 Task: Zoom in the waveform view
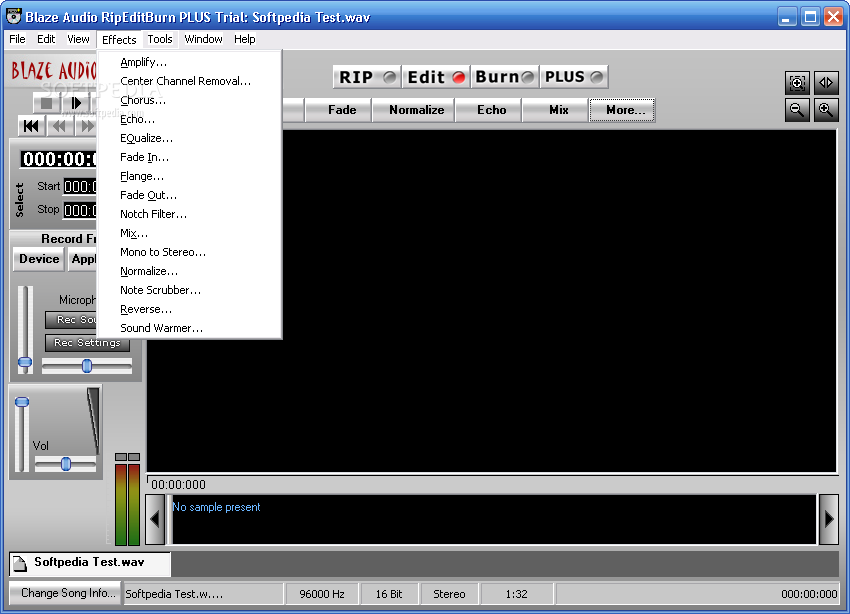pos(826,110)
